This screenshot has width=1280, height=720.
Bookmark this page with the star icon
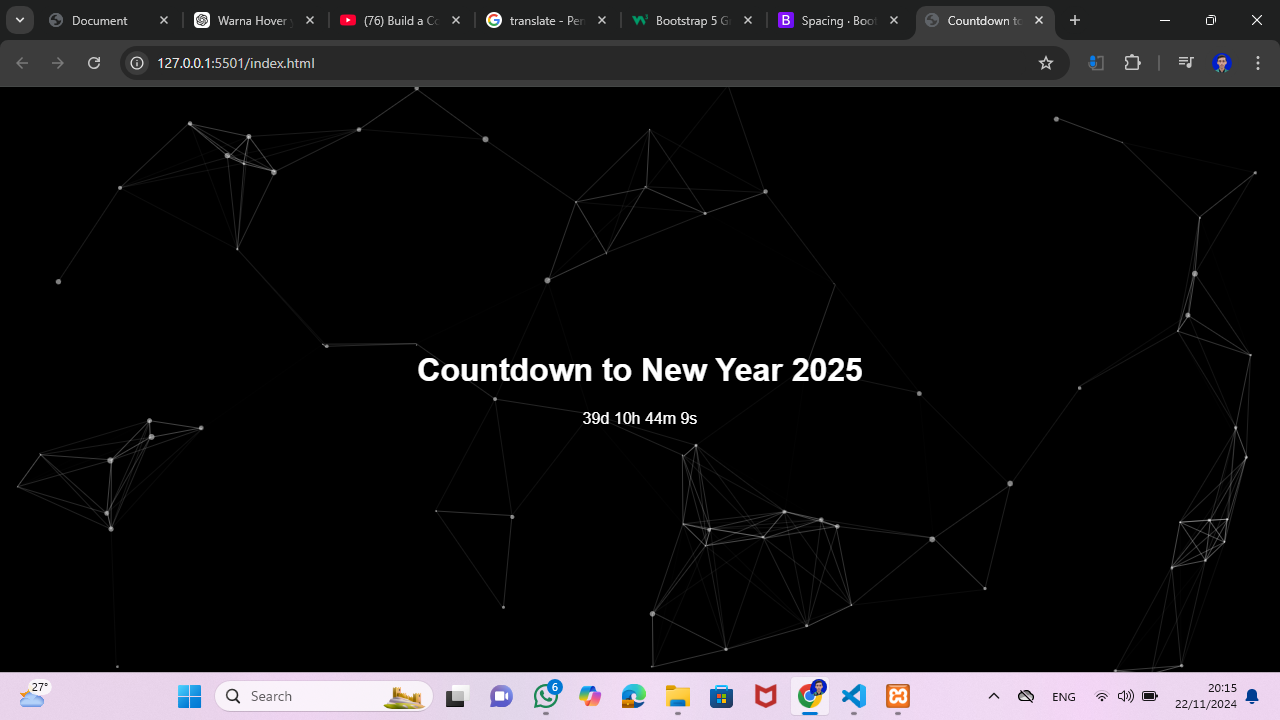point(1046,63)
